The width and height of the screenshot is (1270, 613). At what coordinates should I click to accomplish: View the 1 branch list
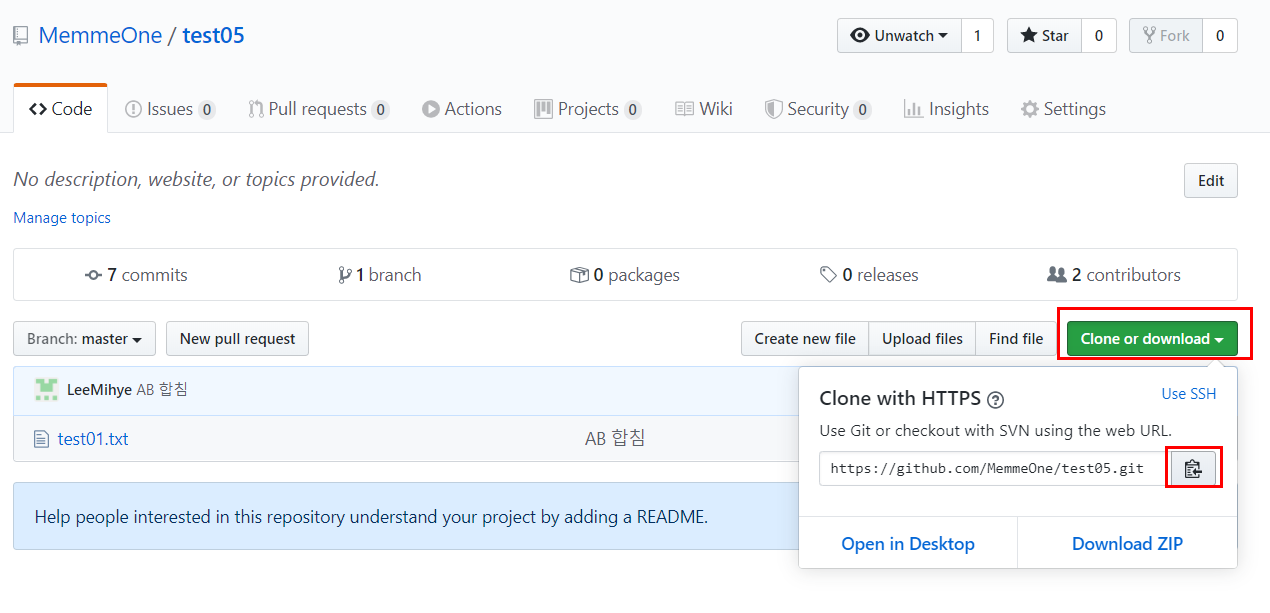(x=380, y=275)
